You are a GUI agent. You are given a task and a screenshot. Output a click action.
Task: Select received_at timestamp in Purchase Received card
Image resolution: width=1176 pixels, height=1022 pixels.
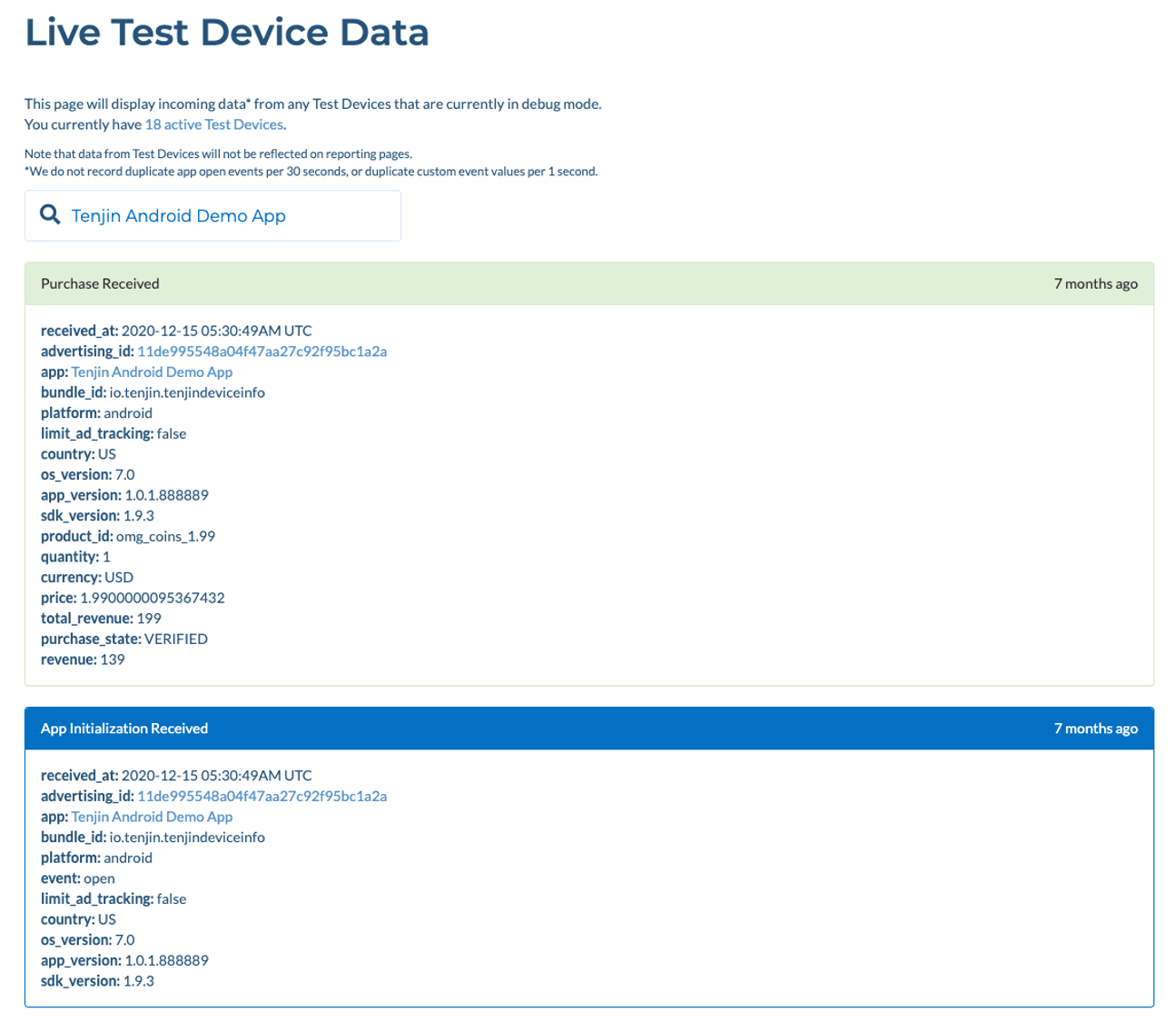pos(216,331)
